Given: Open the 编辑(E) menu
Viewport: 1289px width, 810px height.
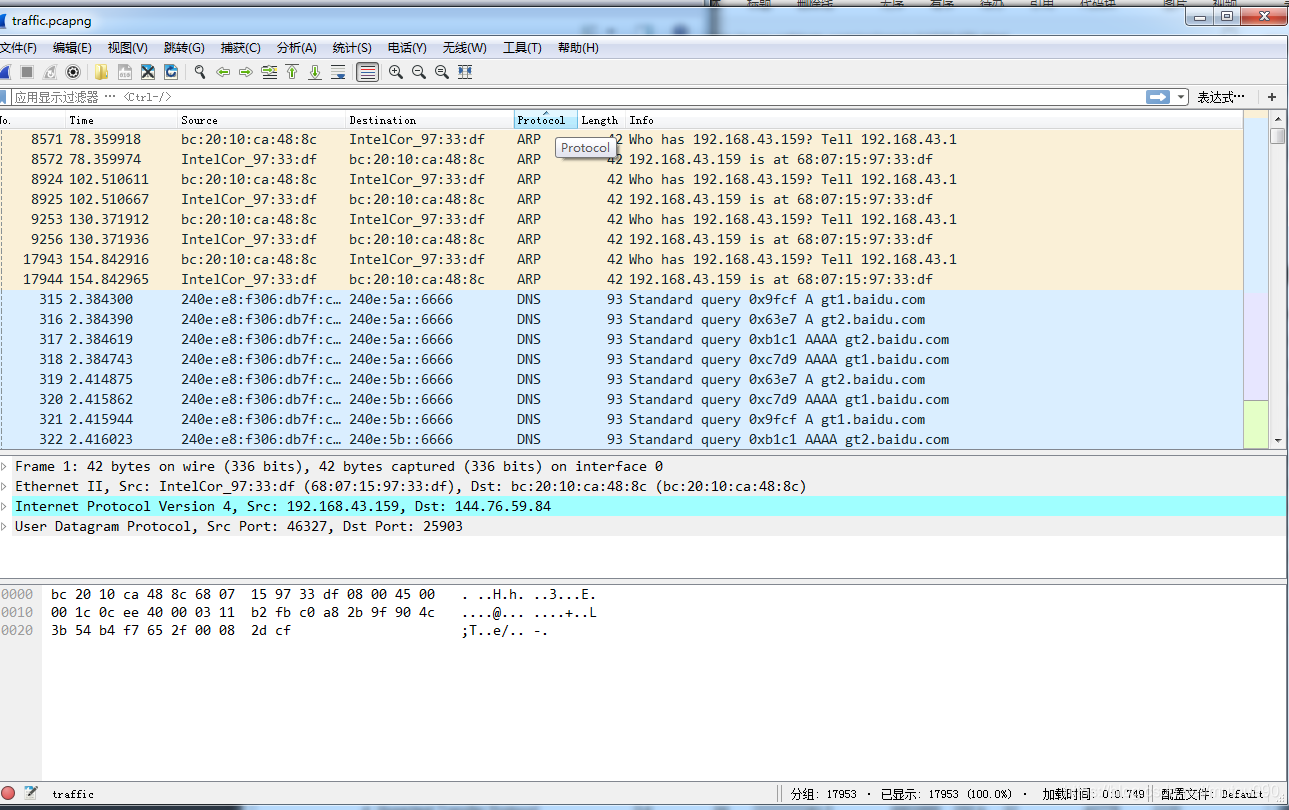Looking at the screenshot, I should (x=72, y=48).
